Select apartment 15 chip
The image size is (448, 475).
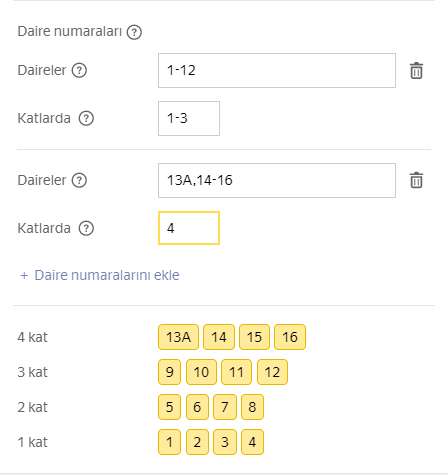[254, 337]
